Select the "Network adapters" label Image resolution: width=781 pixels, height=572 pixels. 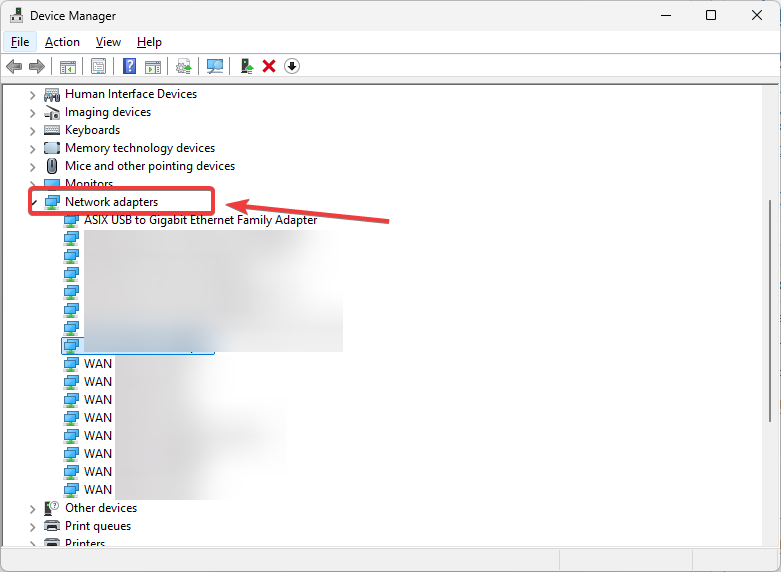point(112,202)
